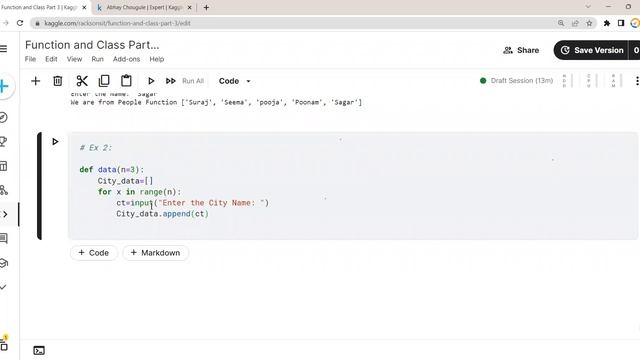The height and width of the screenshot is (360, 640).
Task: Open the Learn graduation cap sidebar icon
Action: 4,263
